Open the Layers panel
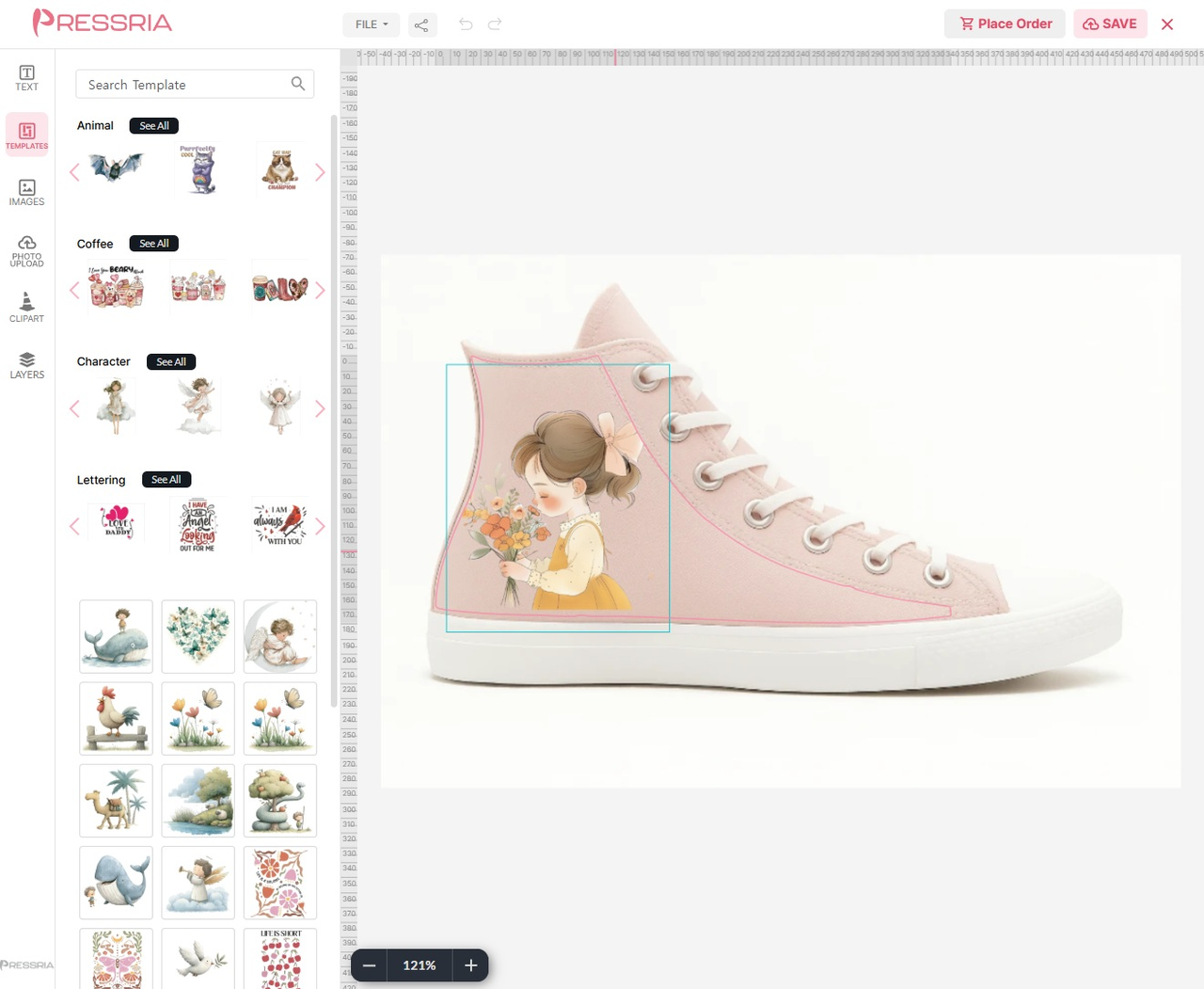The height and width of the screenshot is (989, 1204). pyautogui.click(x=26, y=365)
